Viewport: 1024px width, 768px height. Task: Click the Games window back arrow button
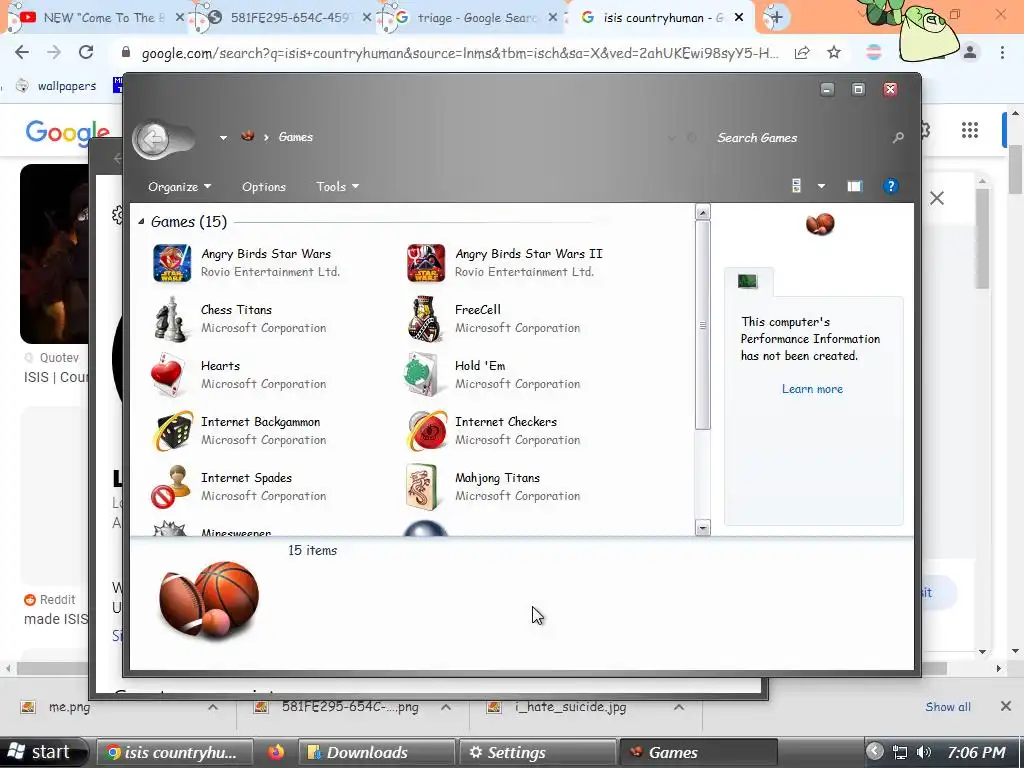tap(152, 138)
